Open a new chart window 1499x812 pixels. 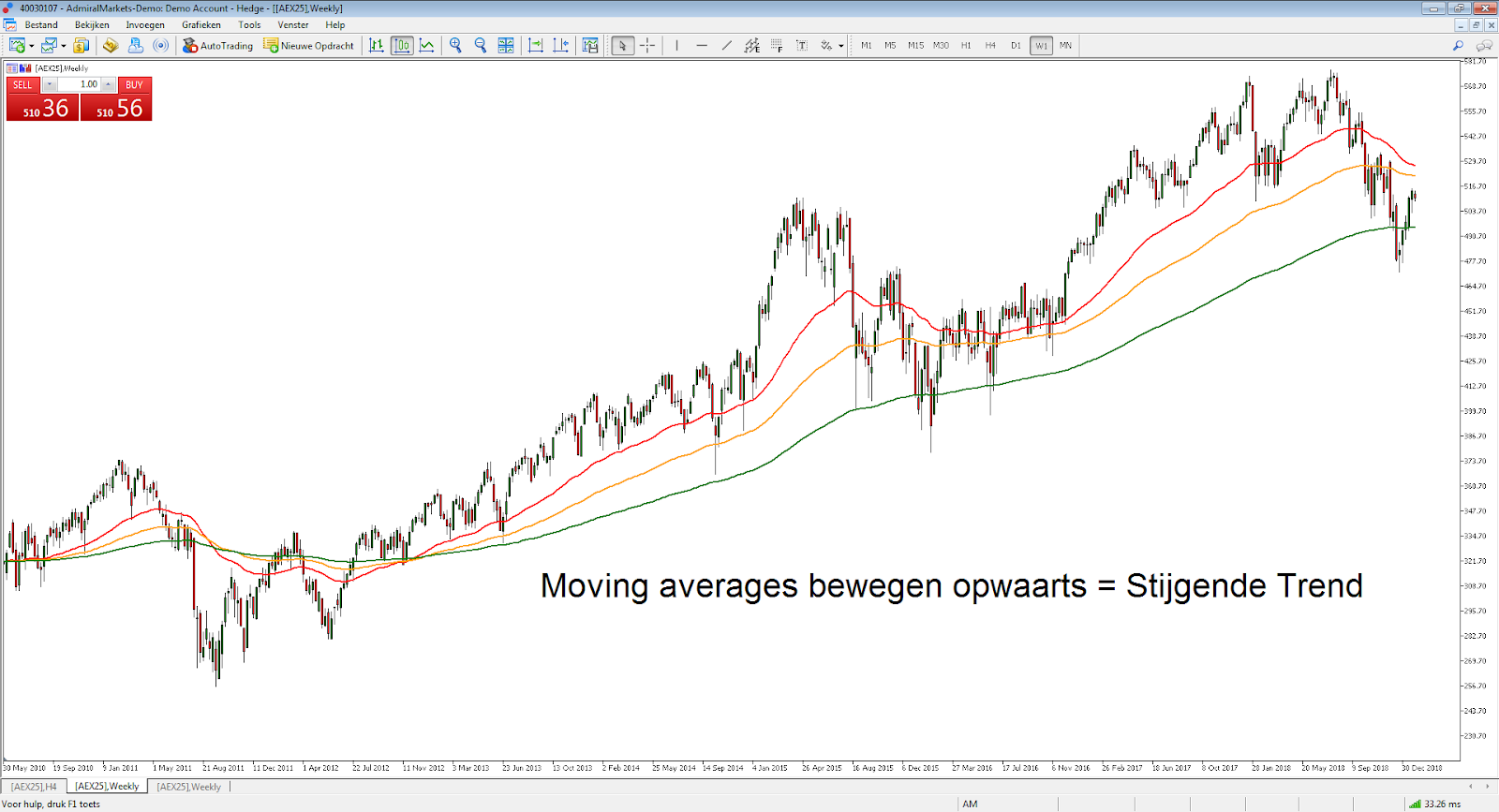(x=16, y=45)
